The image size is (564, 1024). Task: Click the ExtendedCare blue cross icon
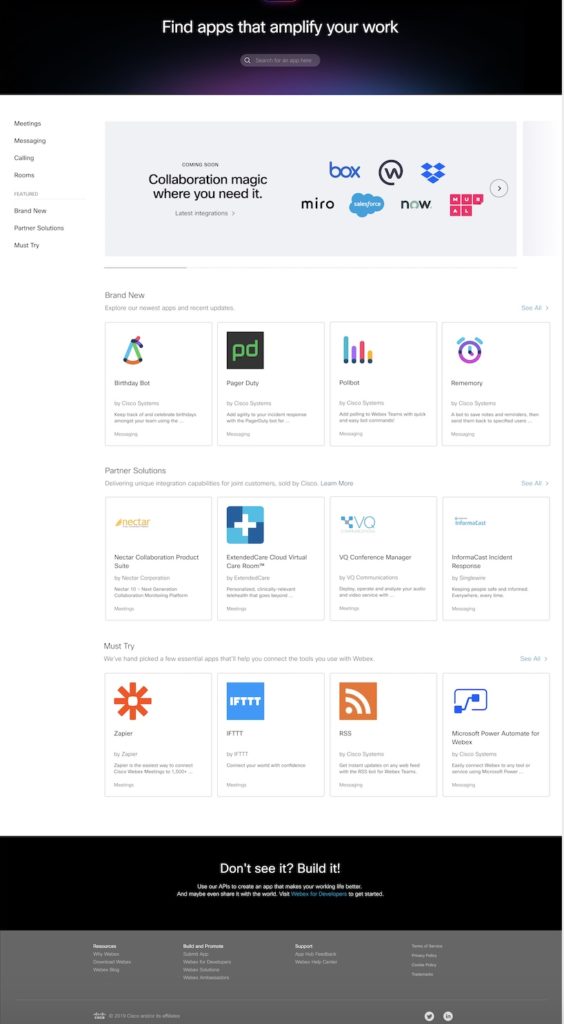click(x=245, y=524)
